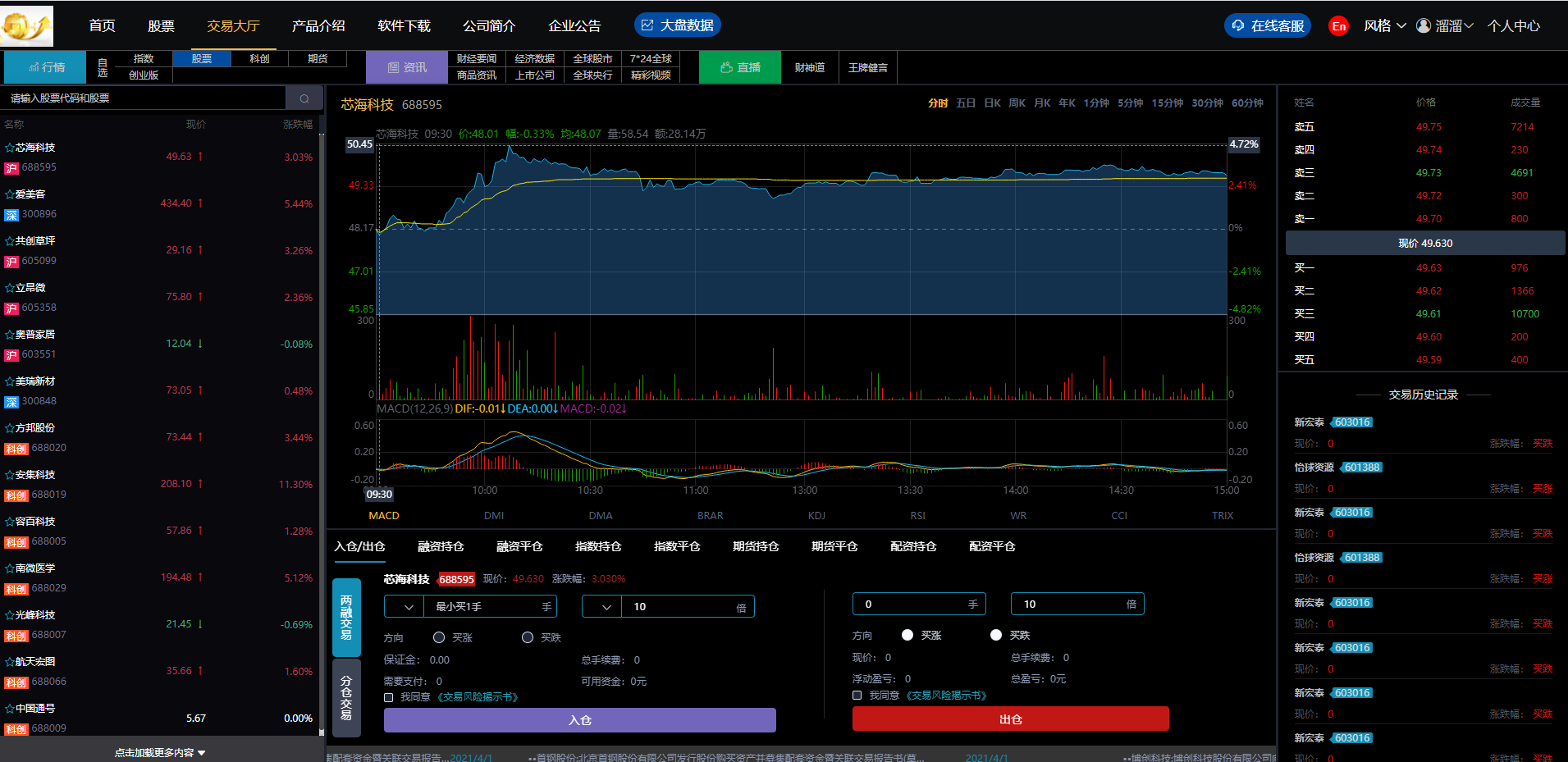Image resolution: width=1568 pixels, height=762 pixels.
Task: Switch language with the En icon
Action: pyautogui.click(x=1339, y=26)
